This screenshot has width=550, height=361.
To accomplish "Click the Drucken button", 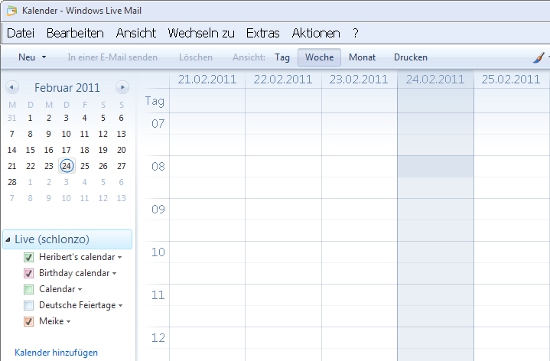I will coord(411,58).
